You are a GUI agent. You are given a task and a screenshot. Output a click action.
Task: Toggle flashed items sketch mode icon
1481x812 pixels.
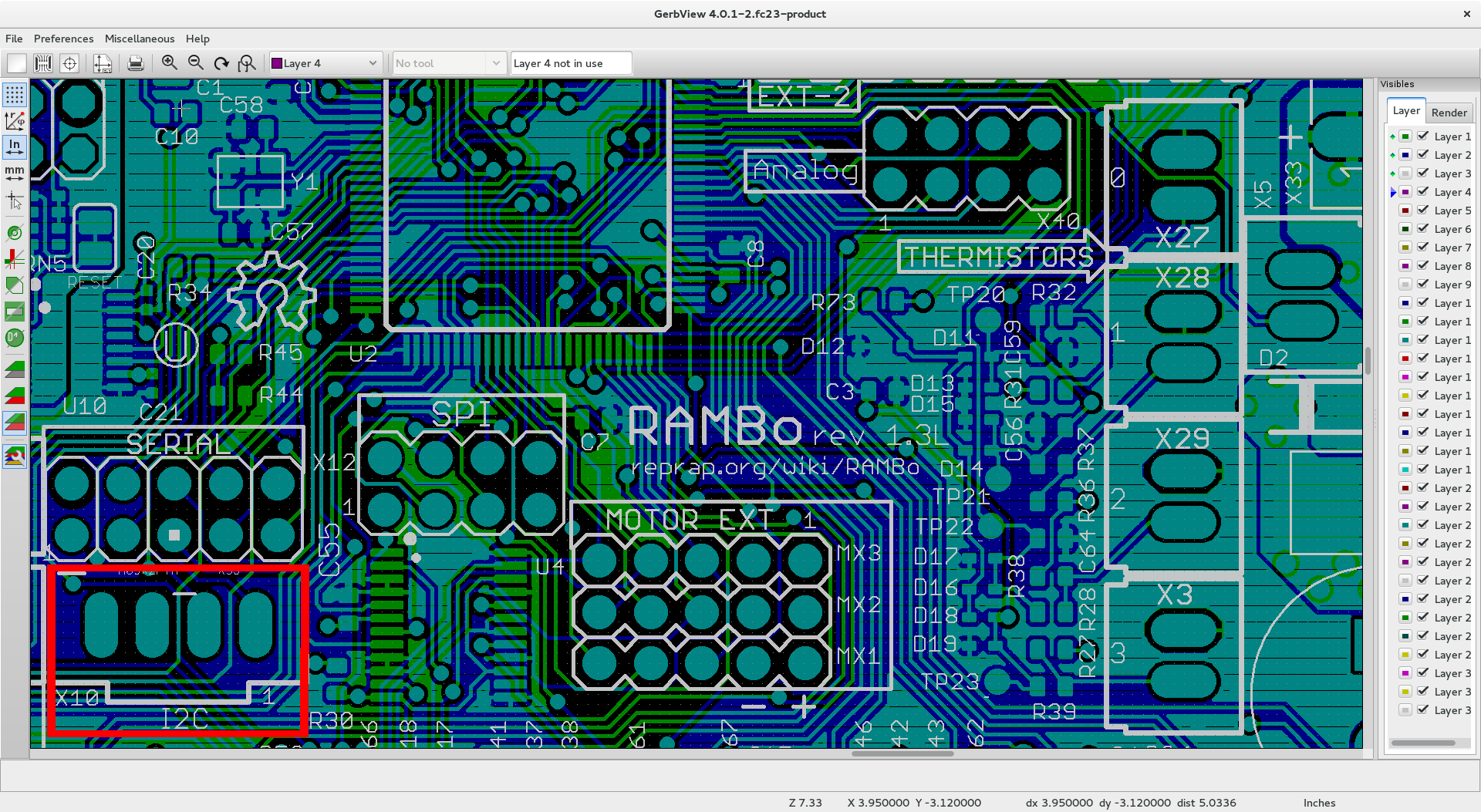tap(15, 232)
